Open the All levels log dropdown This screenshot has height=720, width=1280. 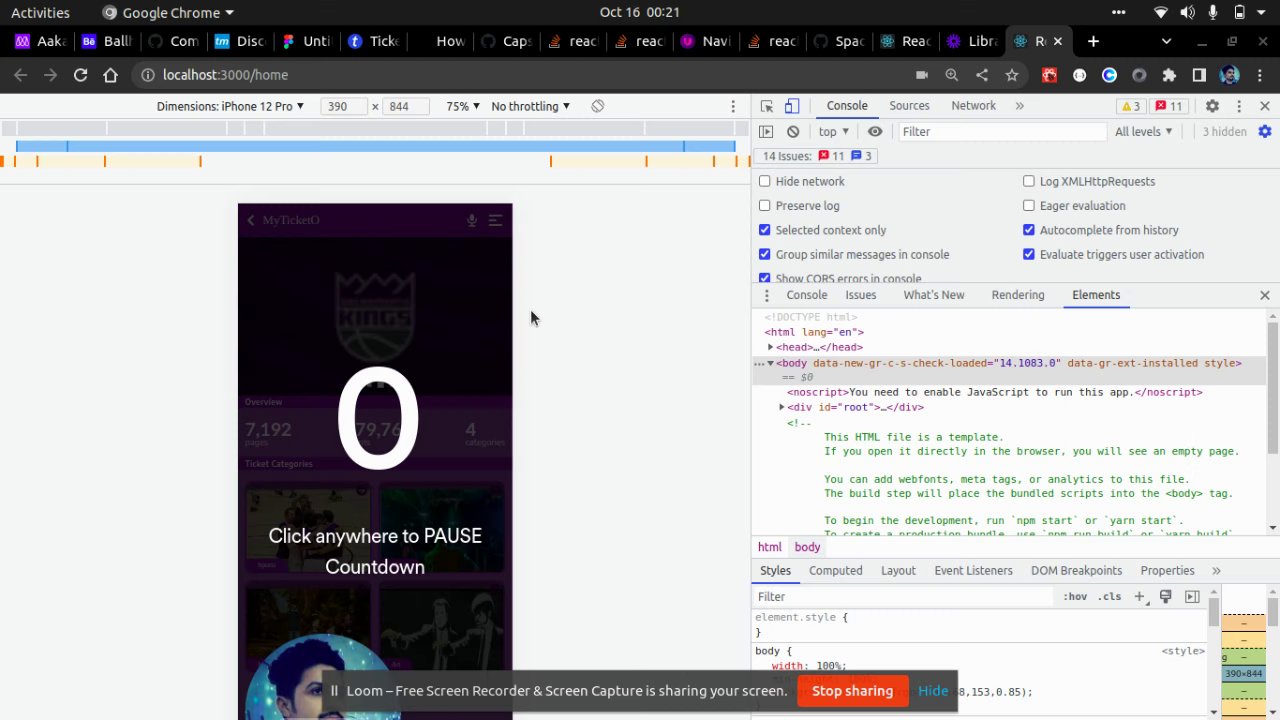pyautogui.click(x=1143, y=132)
